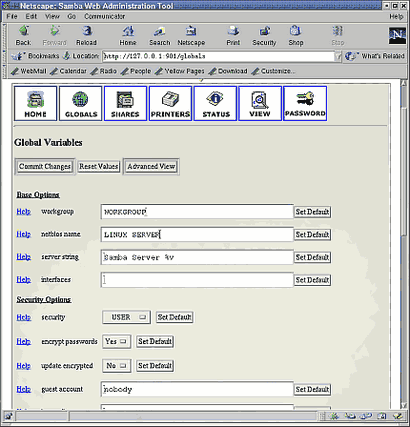Viewport: 410px width, 427px height.
Task: Go to the browser Home page
Action: coord(128,36)
